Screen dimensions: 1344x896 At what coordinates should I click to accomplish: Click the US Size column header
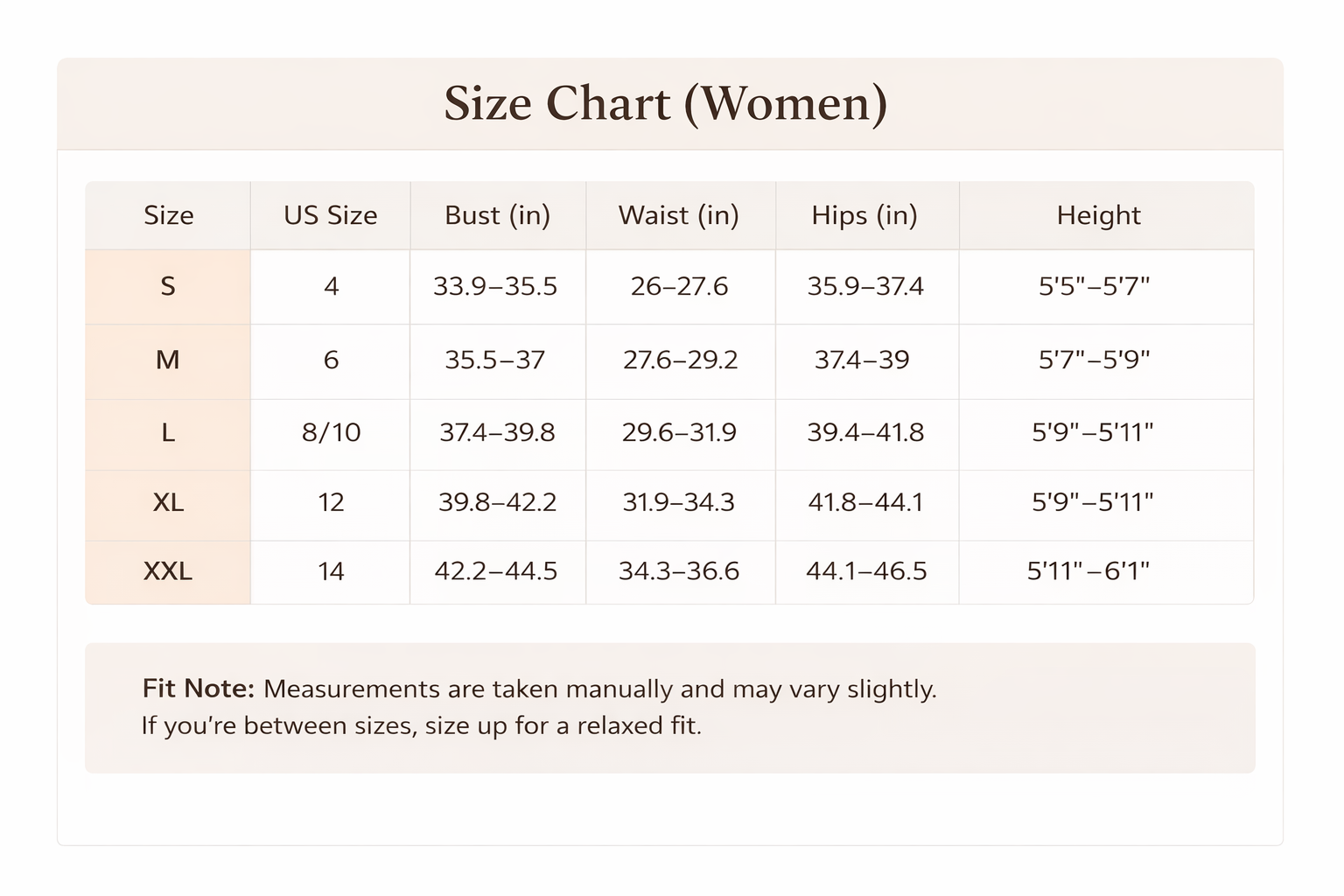[x=330, y=215]
